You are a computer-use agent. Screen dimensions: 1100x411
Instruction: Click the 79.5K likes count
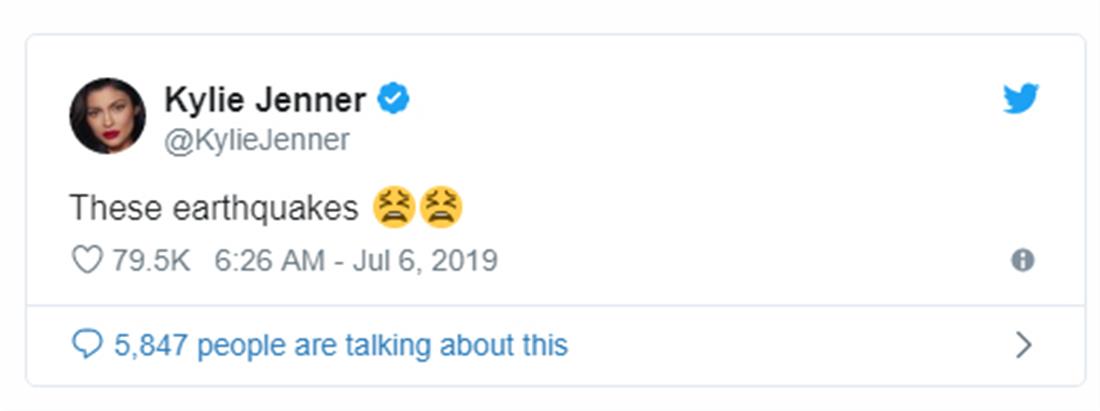pos(151,261)
